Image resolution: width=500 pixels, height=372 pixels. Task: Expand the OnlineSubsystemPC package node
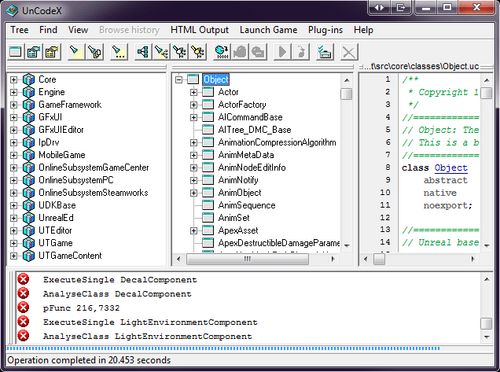(14, 180)
